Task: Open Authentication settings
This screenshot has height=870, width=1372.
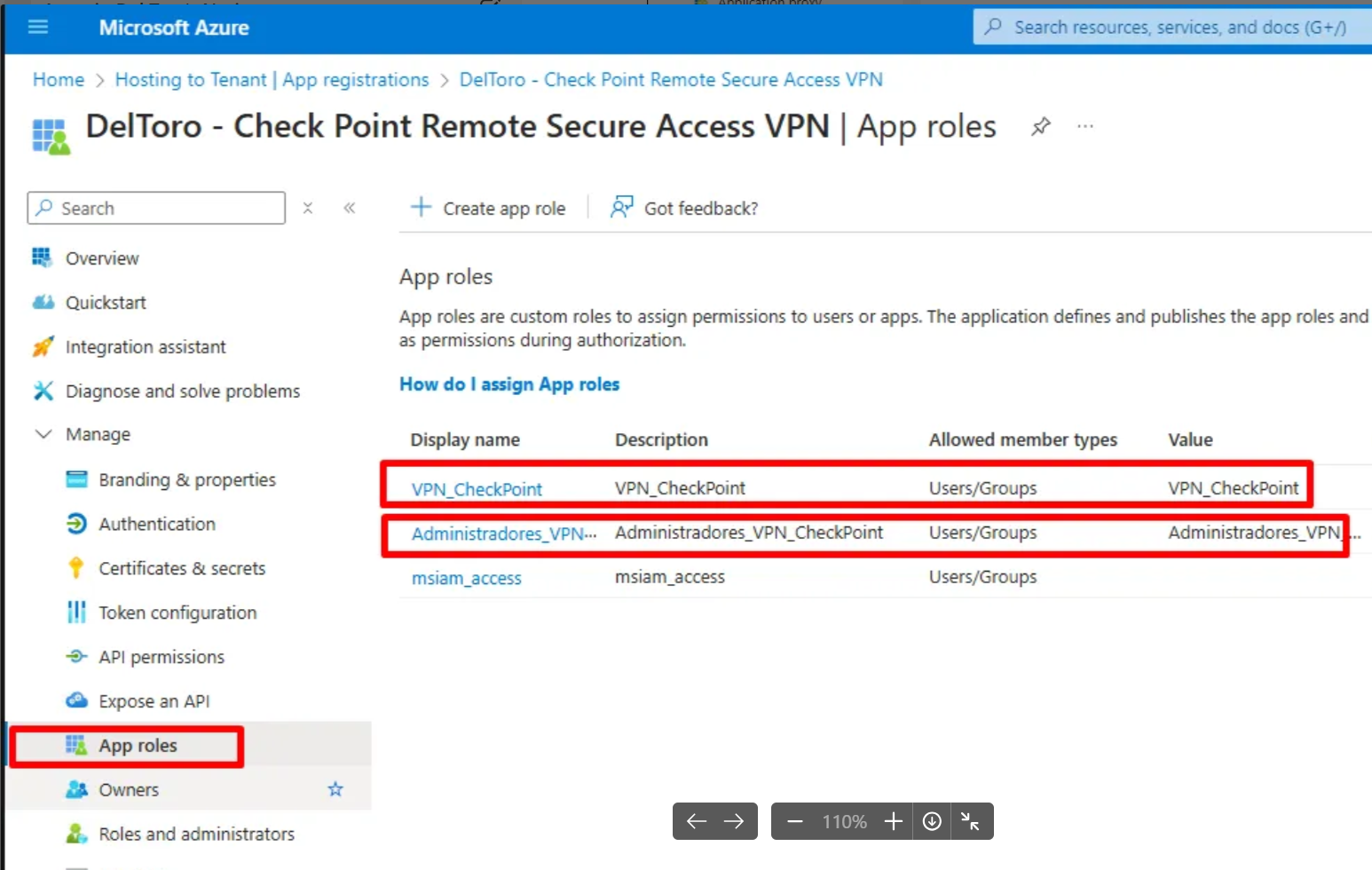Action: pos(156,524)
